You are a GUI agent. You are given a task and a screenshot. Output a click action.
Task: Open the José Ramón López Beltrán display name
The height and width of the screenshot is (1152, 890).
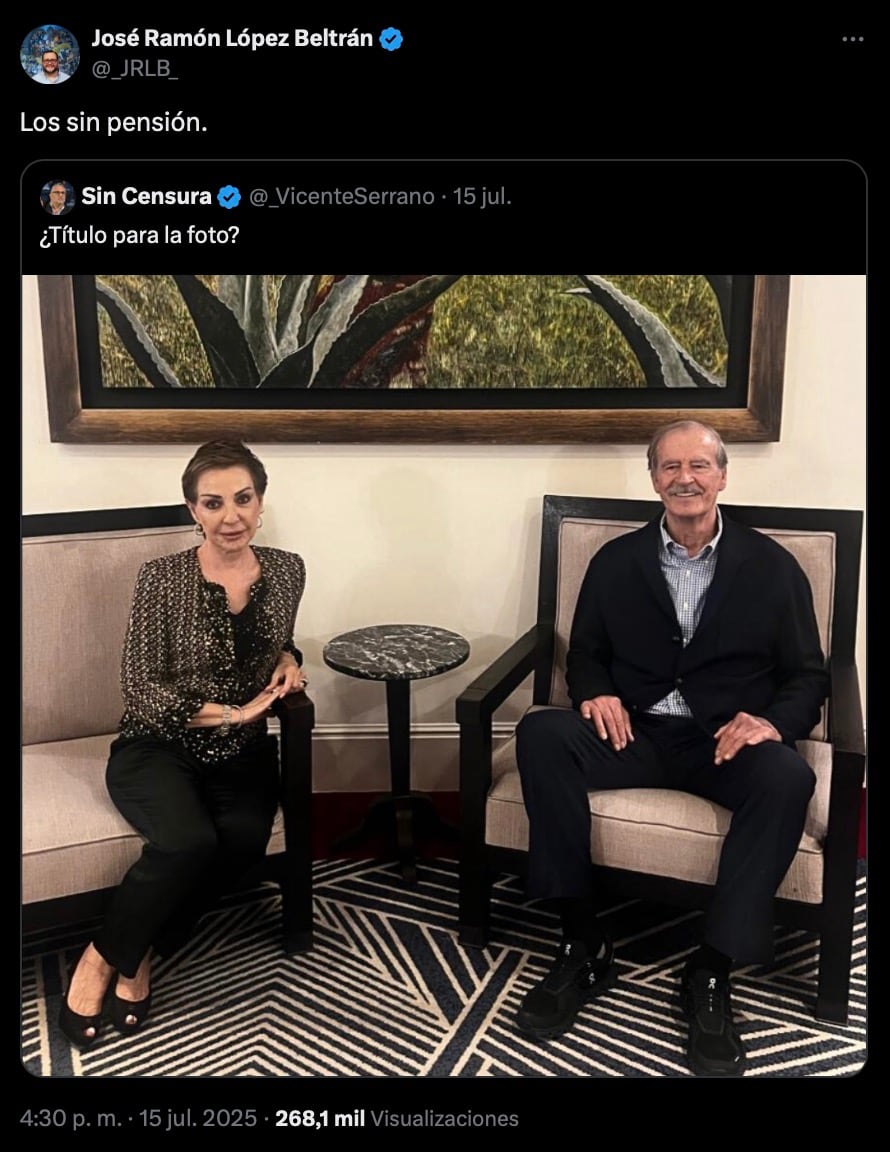click(232, 39)
